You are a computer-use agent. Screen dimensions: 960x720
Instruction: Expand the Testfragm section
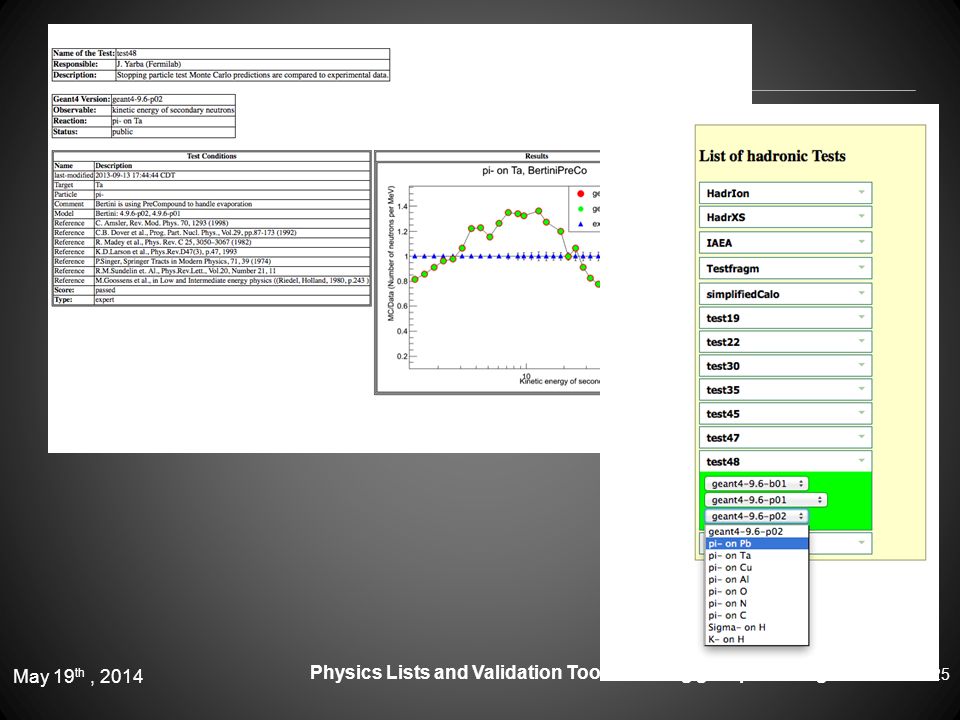click(x=785, y=269)
